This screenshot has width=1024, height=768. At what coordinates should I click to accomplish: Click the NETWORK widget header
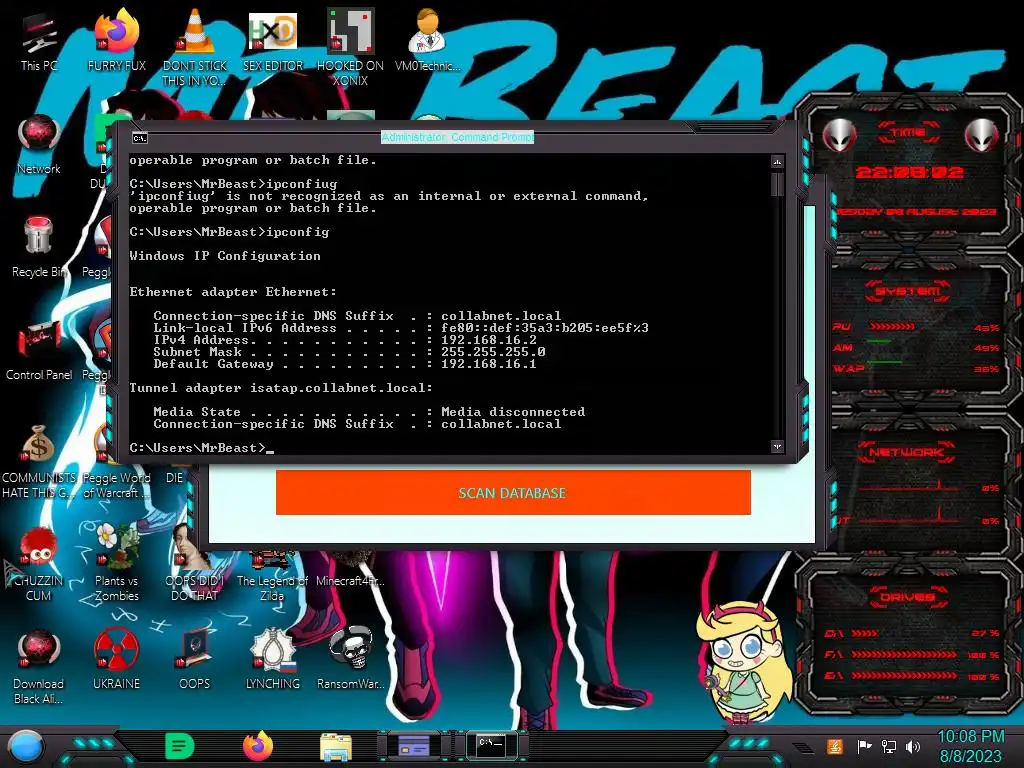(x=906, y=452)
